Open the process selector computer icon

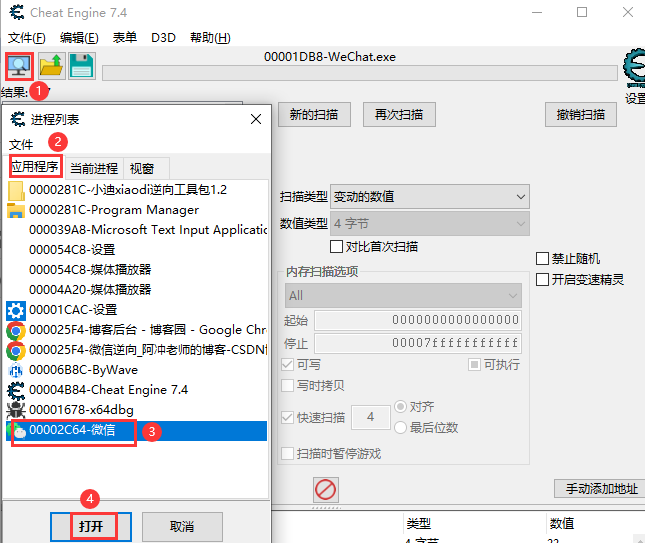[19, 66]
